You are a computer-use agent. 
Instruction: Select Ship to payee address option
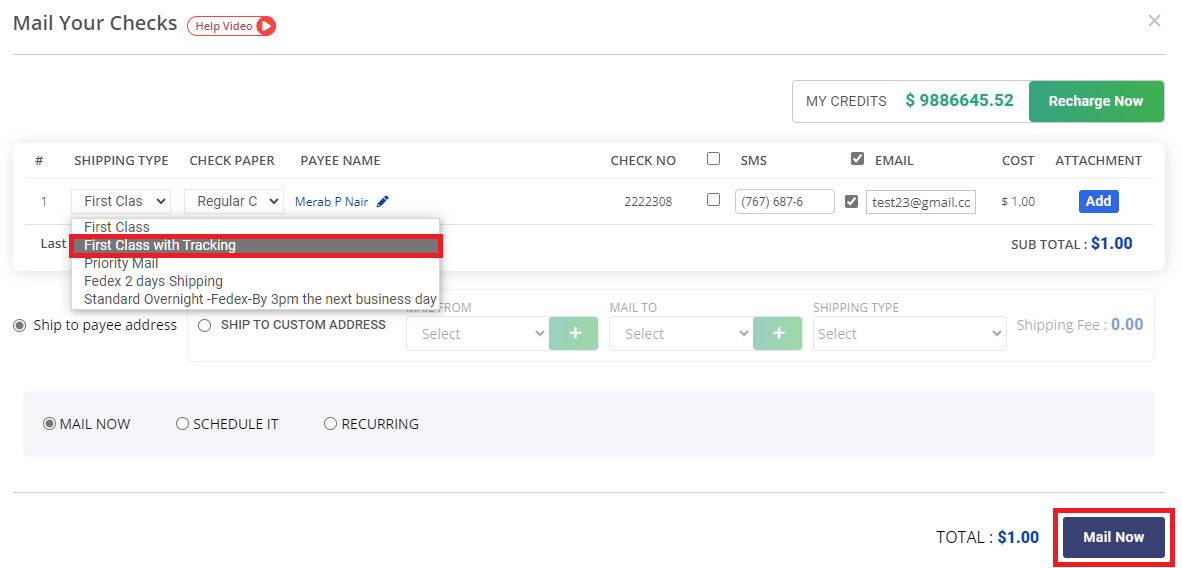(x=20, y=325)
